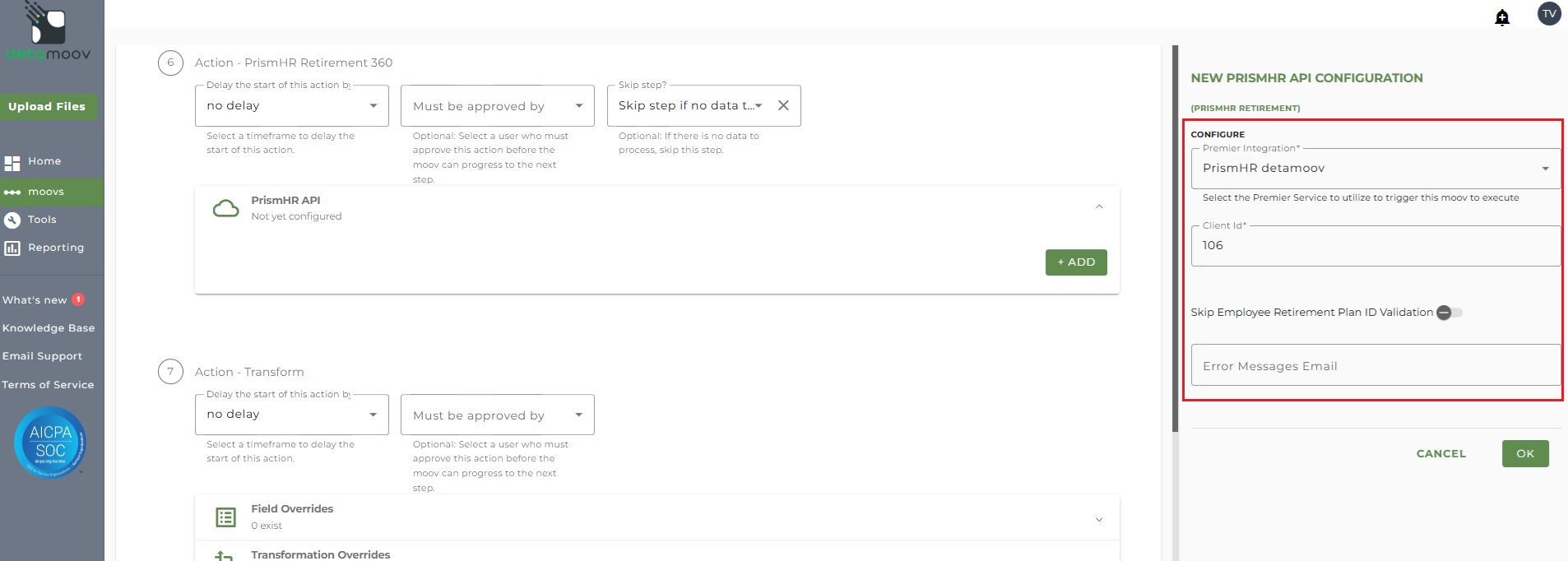Open What's new in sidebar
Viewport: 1568px width, 561px height.
pyautogui.click(x=35, y=300)
